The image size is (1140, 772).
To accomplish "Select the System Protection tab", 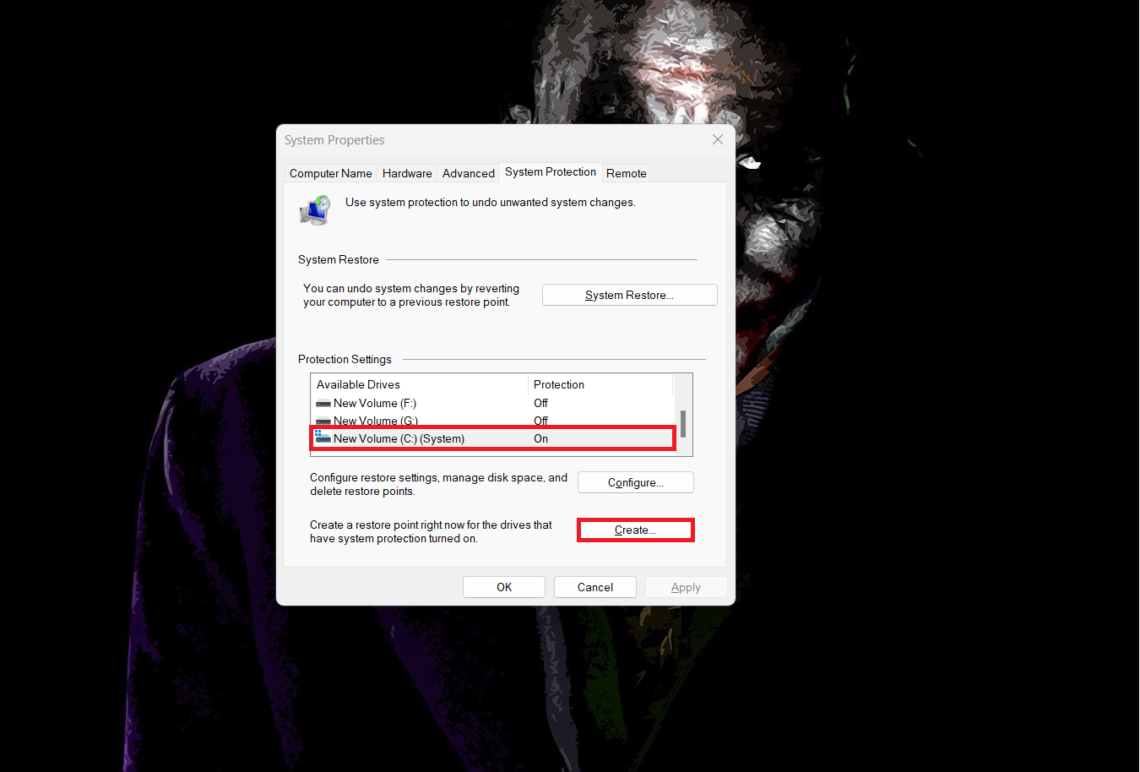I will 550,171.
